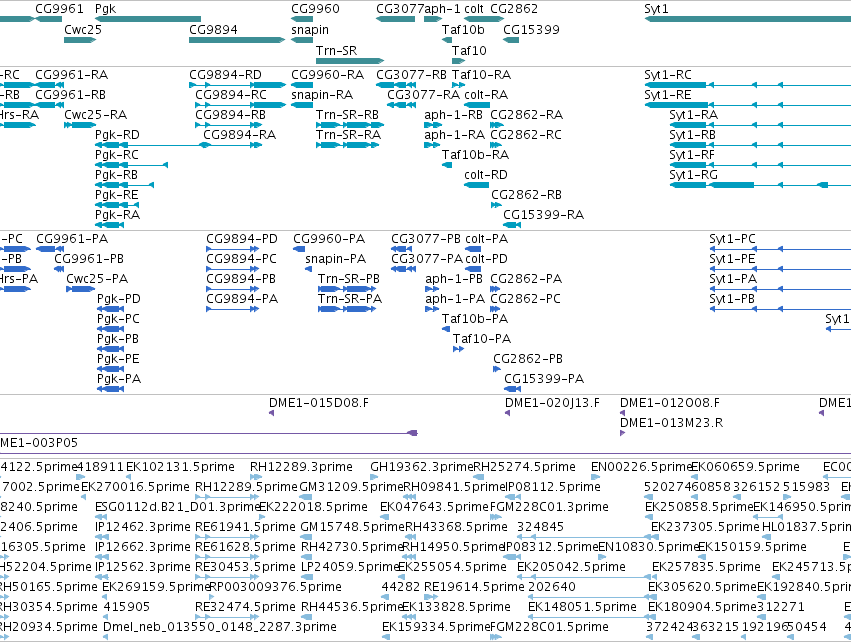Click the Trn-SR gene arrow glyph
The width and height of the screenshot is (851, 642).
(350, 61)
